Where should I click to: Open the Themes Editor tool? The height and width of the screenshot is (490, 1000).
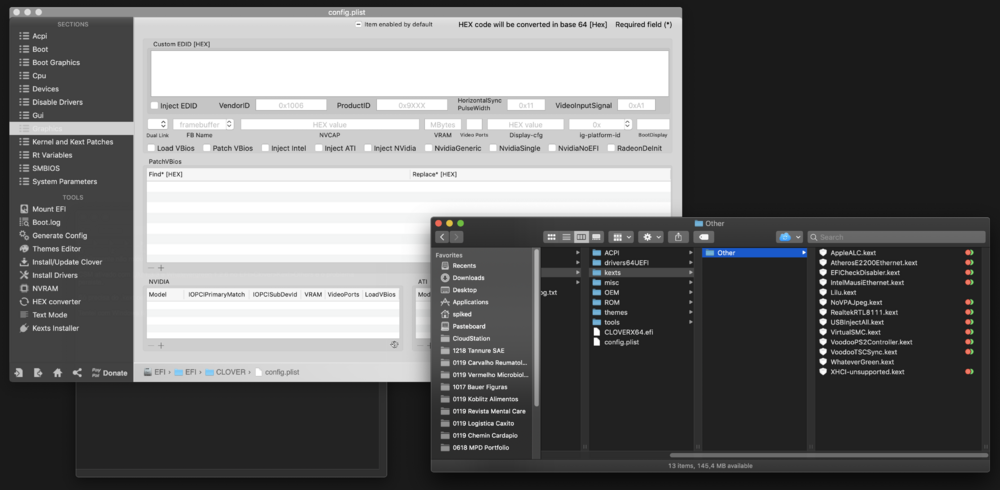pos(56,248)
